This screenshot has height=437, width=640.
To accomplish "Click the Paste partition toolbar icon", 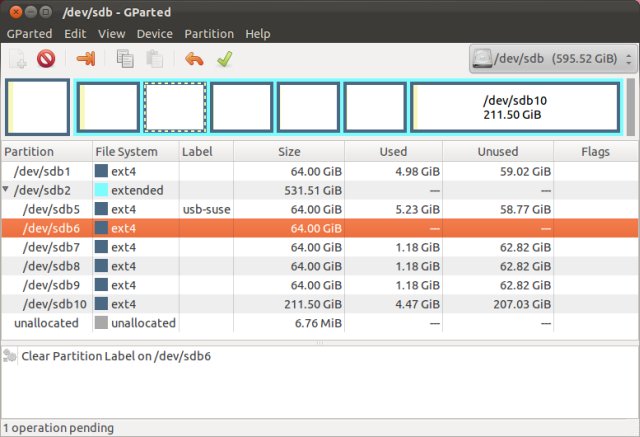I will coord(154,59).
